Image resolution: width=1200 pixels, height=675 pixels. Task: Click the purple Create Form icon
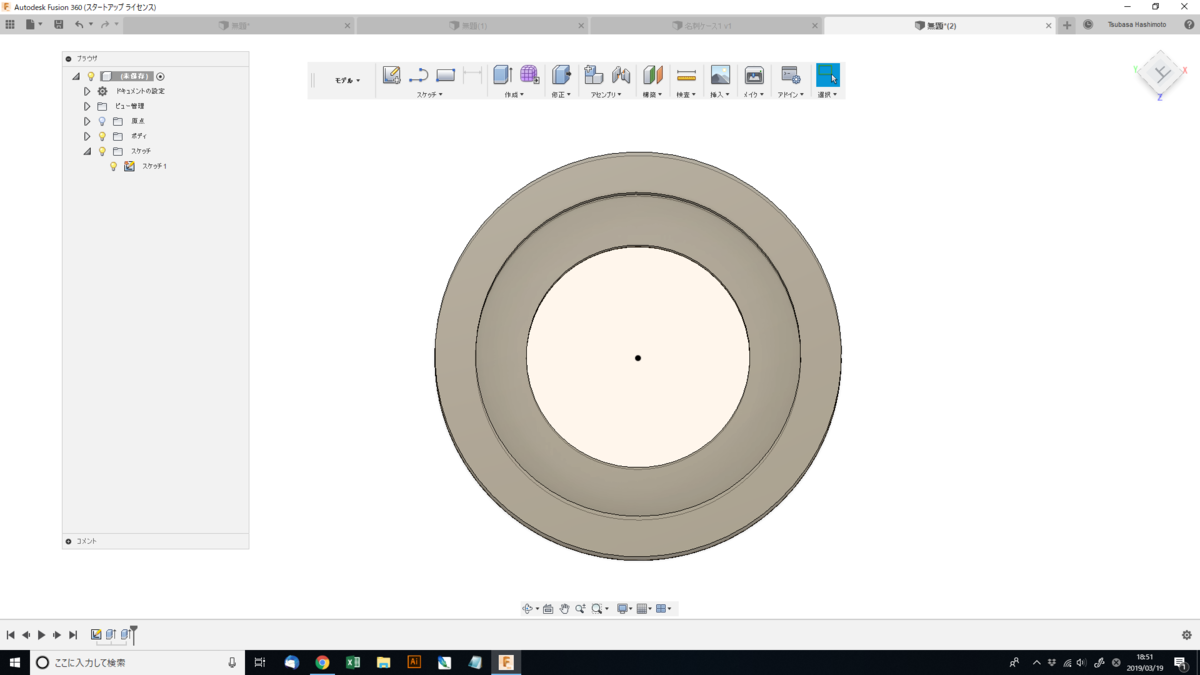click(529, 75)
